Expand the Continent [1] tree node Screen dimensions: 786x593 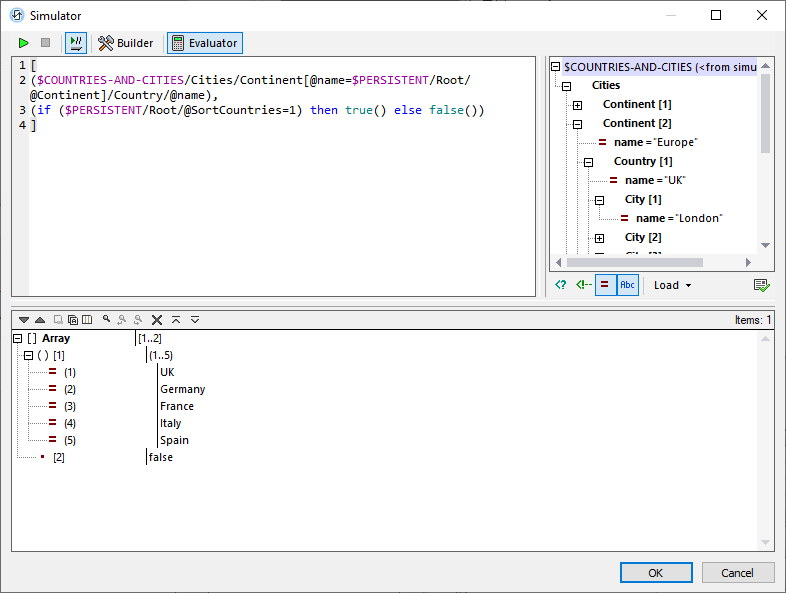577,105
